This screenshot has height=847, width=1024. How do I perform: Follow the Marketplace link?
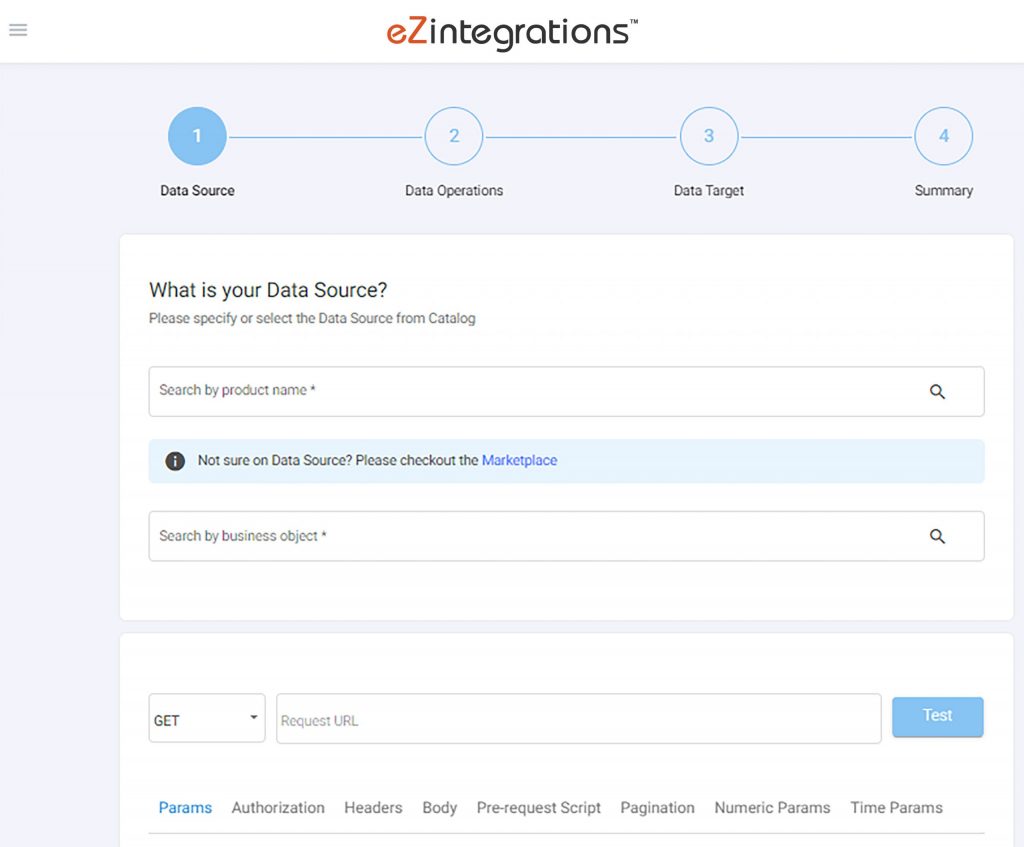pos(519,461)
